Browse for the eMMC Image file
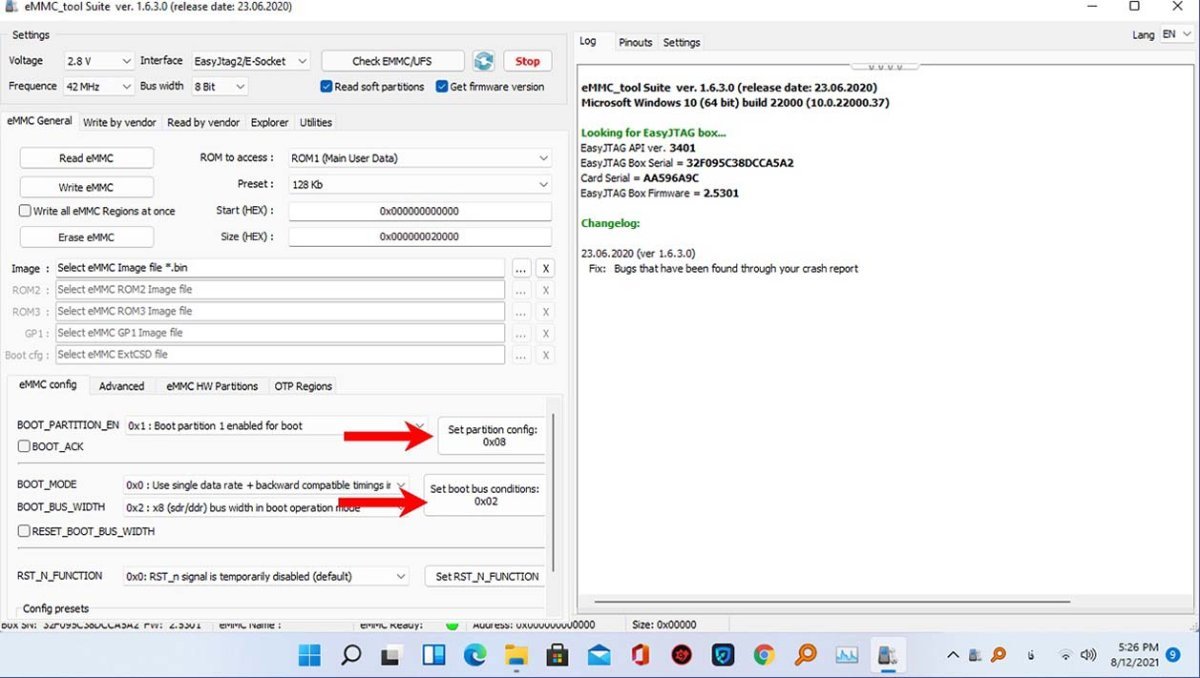The width and height of the screenshot is (1200, 678). tap(521, 268)
